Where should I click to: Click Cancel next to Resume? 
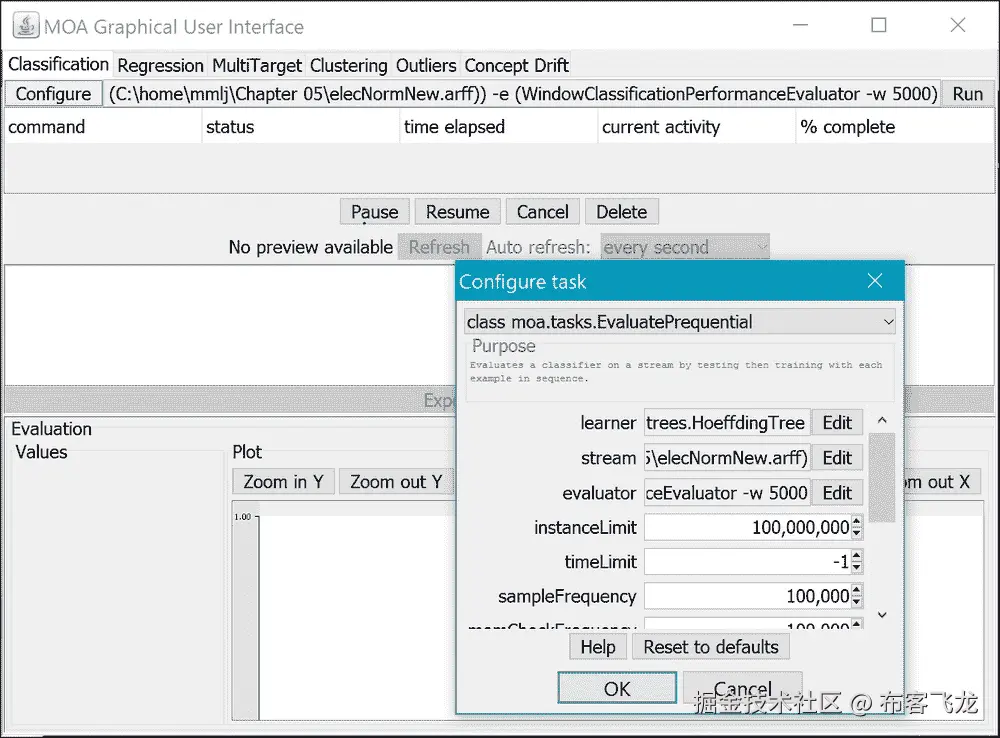point(542,212)
